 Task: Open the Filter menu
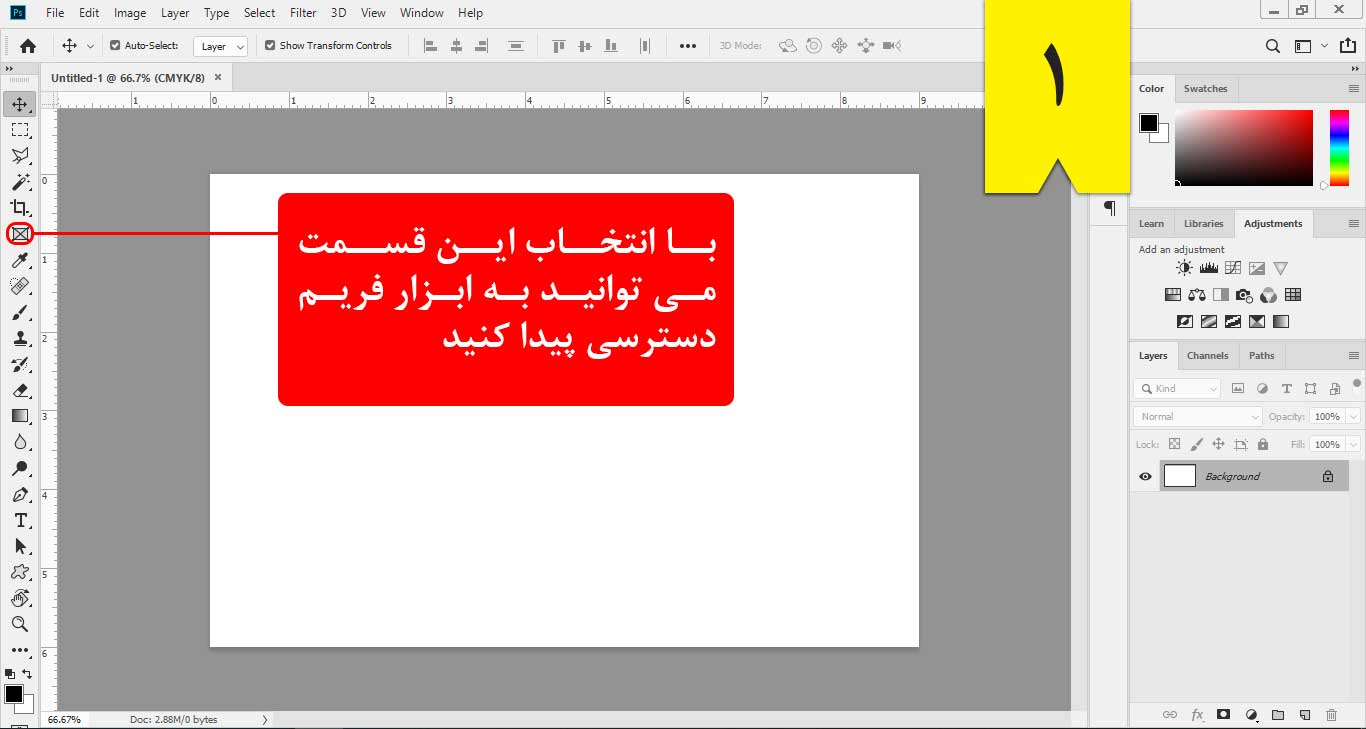[303, 13]
